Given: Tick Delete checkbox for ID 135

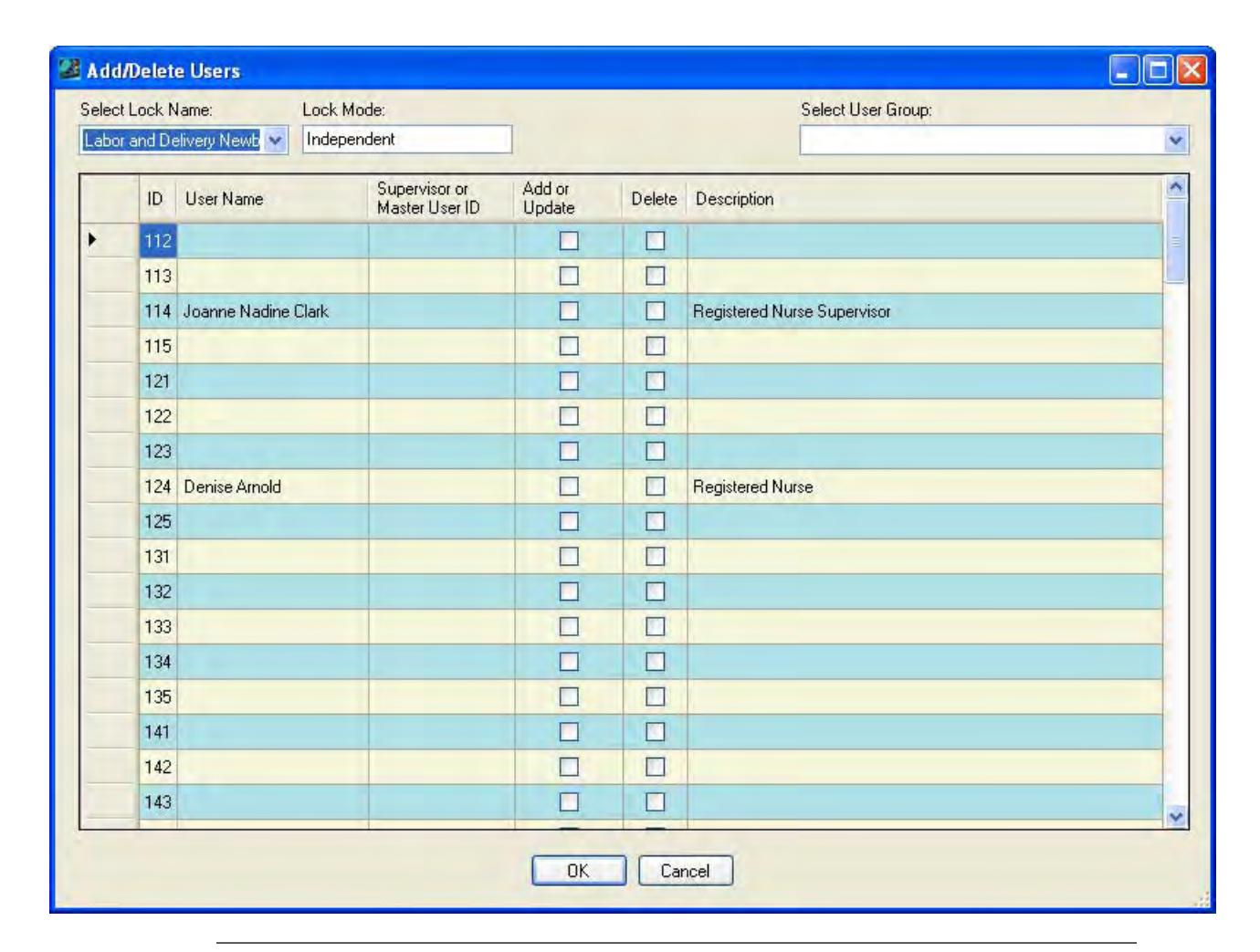Looking at the screenshot, I should coord(655,697).
